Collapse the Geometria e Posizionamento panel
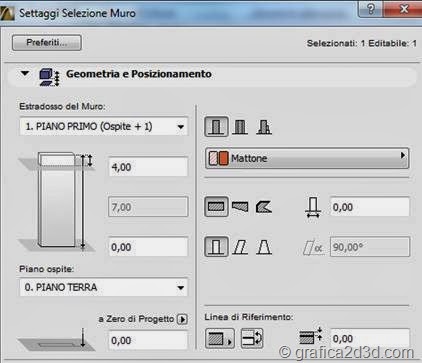 [25, 73]
